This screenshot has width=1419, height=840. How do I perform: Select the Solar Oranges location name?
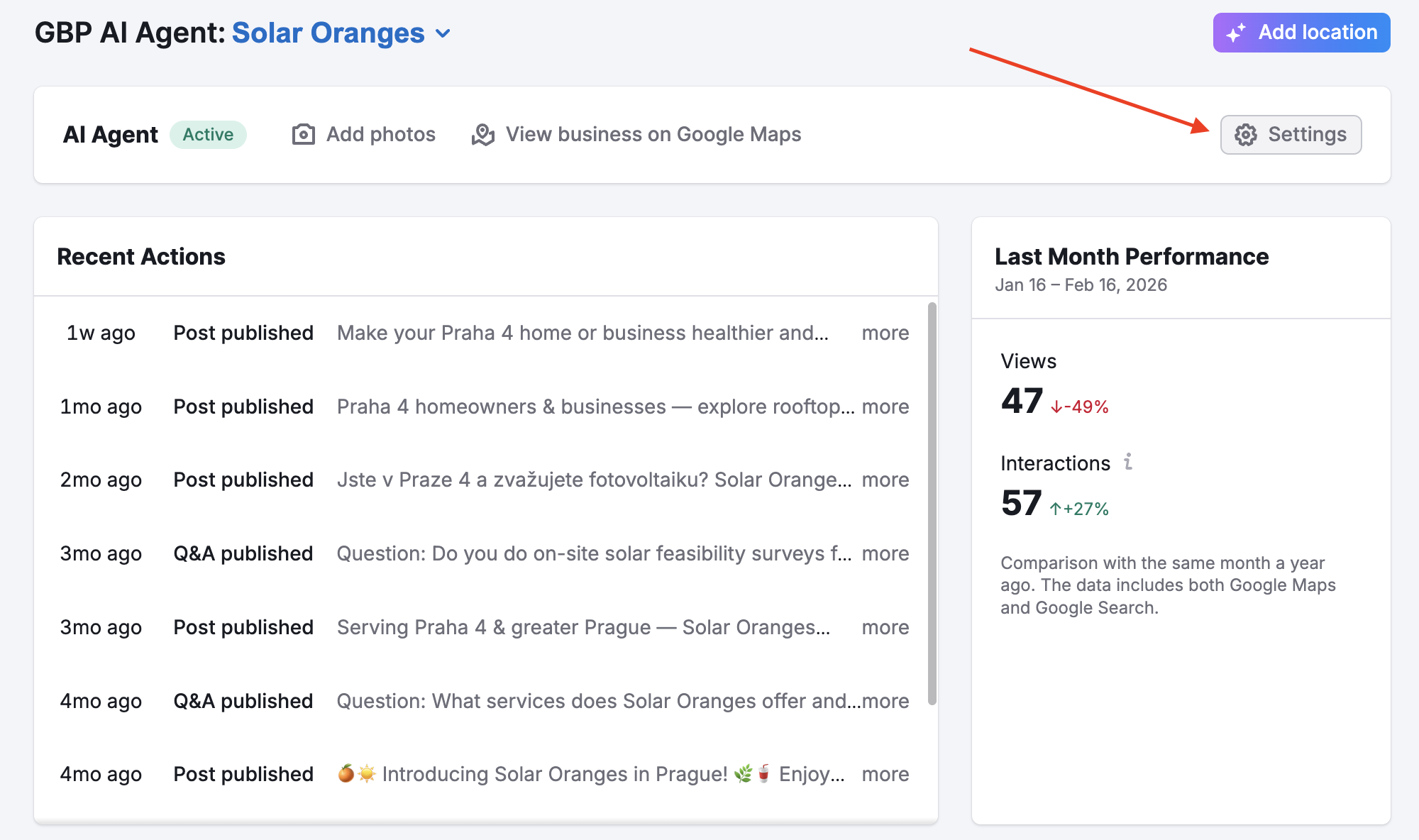tap(328, 33)
